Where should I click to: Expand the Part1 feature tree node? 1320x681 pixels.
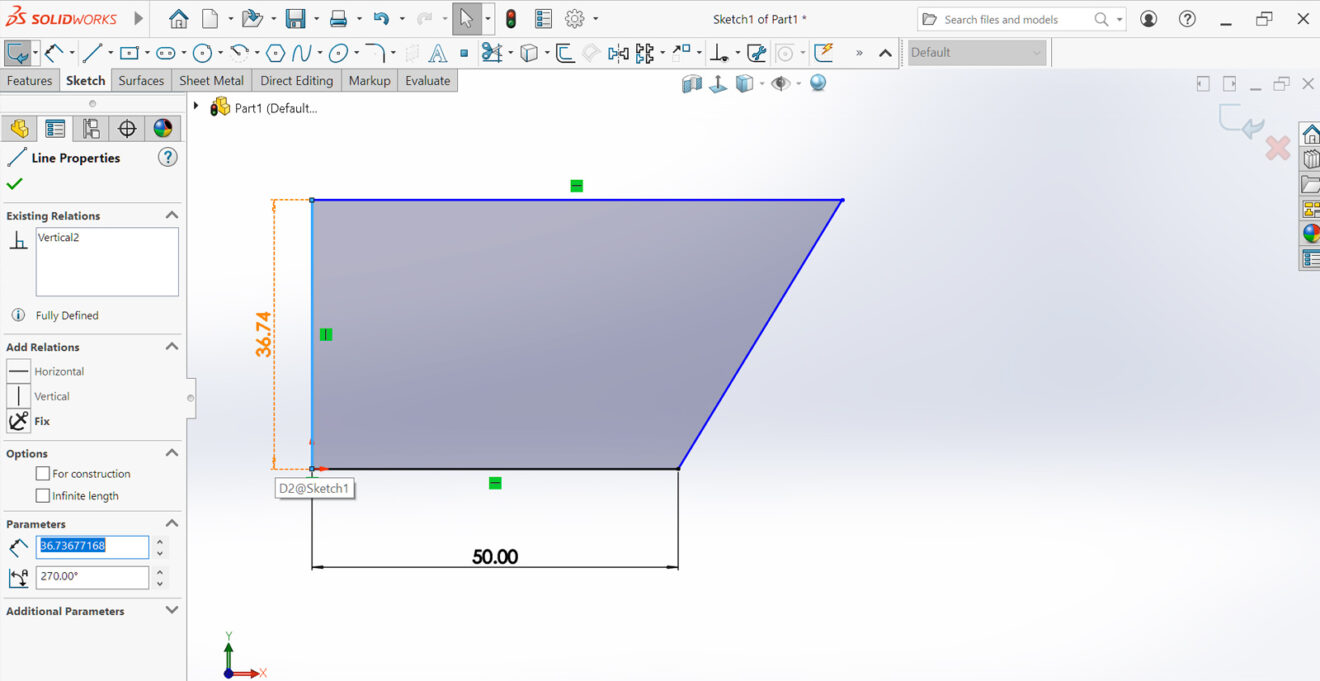[x=196, y=107]
